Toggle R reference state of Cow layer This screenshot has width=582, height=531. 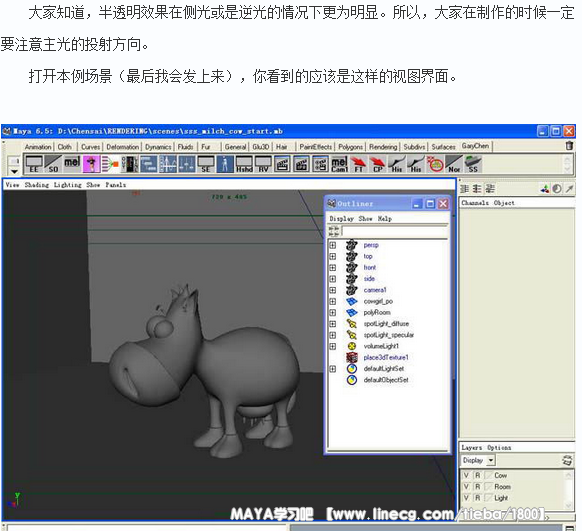(478, 475)
